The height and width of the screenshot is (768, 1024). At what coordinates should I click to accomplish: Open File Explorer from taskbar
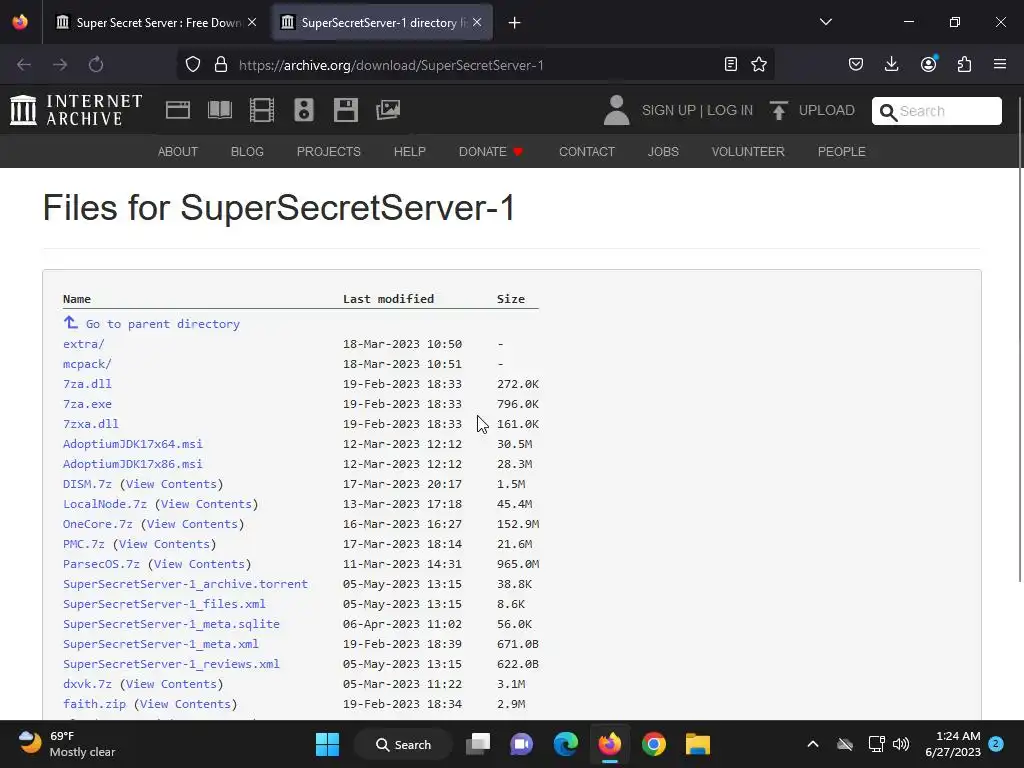pos(697,744)
